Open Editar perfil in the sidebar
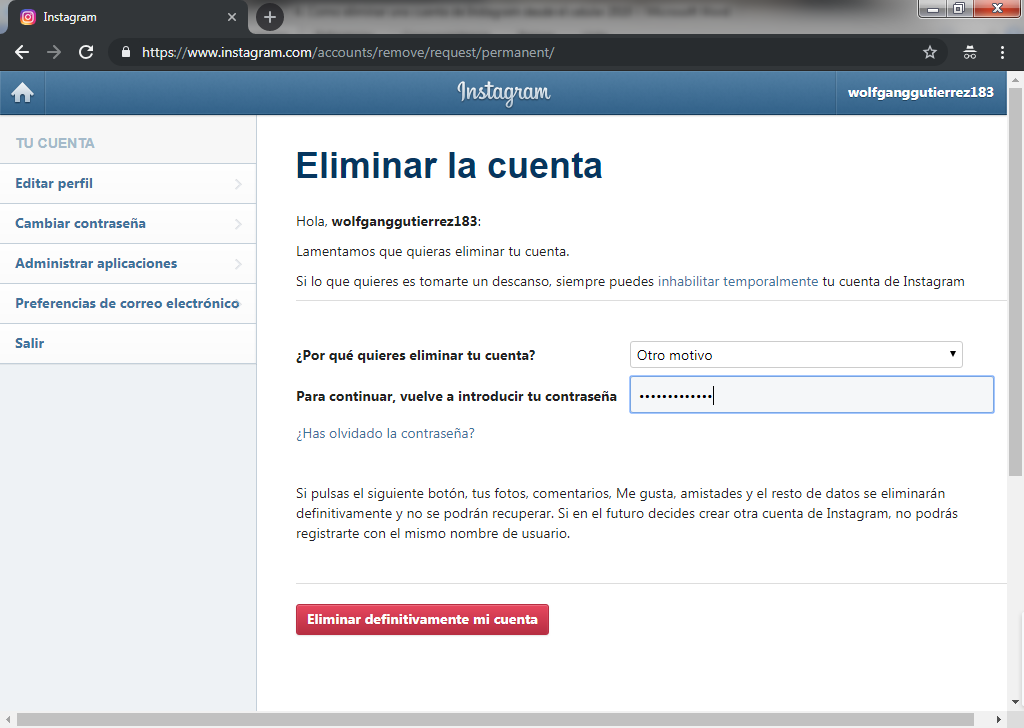 128,183
